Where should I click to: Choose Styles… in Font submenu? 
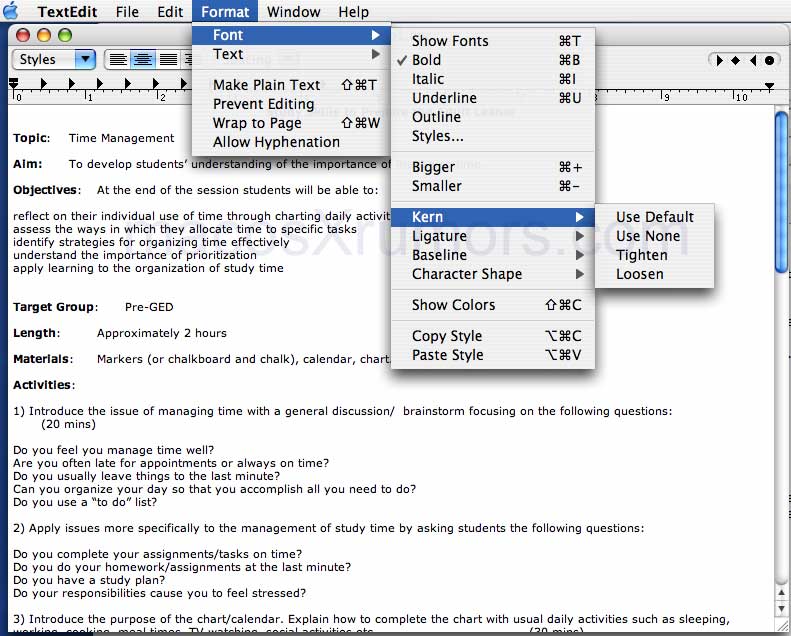pyautogui.click(x=493, y=136)
